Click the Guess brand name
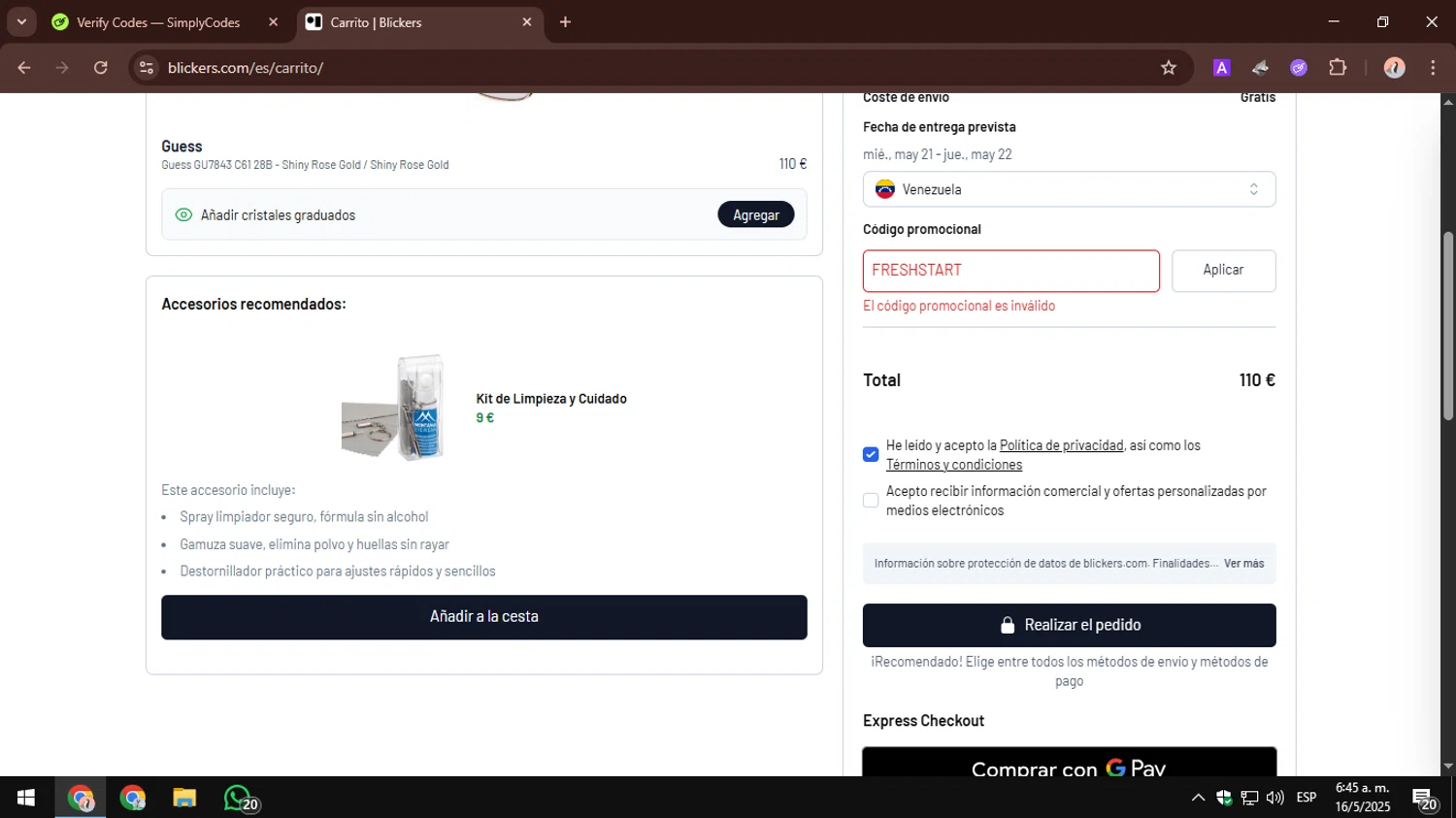 tap(182, 147)
